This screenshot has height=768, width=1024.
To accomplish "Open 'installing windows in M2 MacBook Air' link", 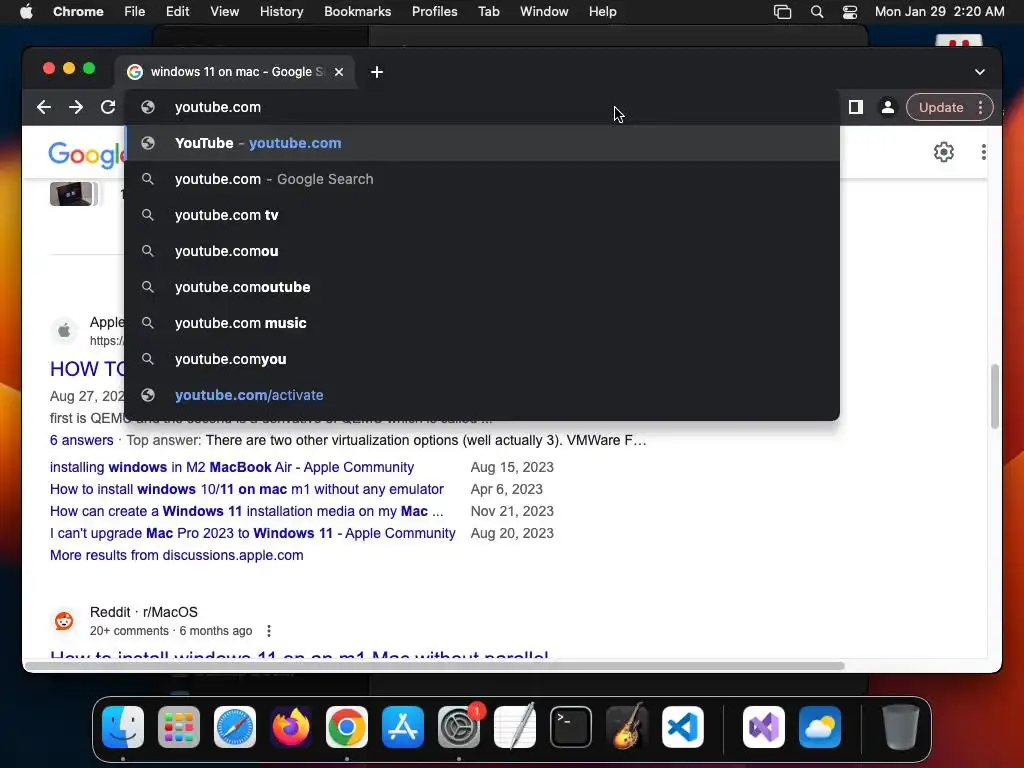I will coord(232,467).
